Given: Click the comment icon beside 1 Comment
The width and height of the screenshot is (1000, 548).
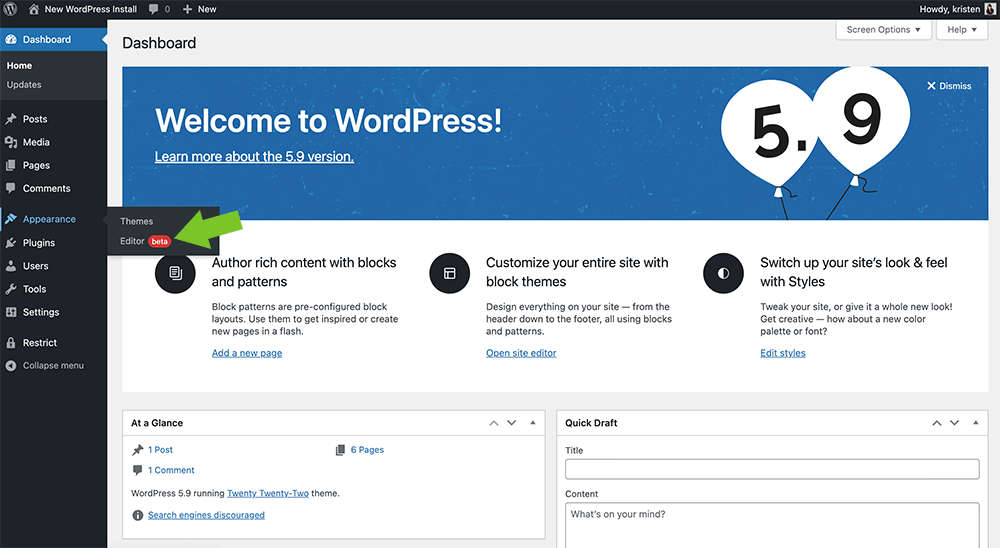Looking at the screenshot, I should 137,470.
